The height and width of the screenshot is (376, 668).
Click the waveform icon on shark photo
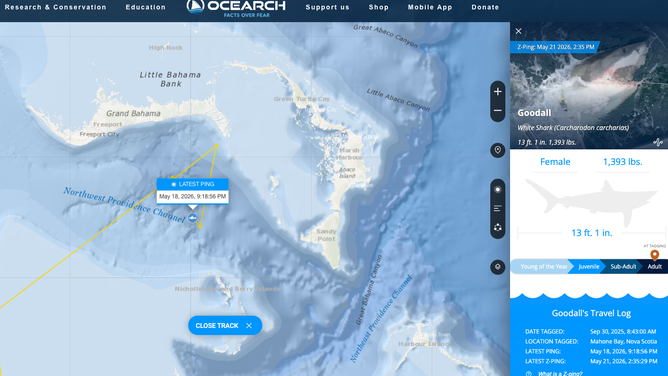(658, 142)
